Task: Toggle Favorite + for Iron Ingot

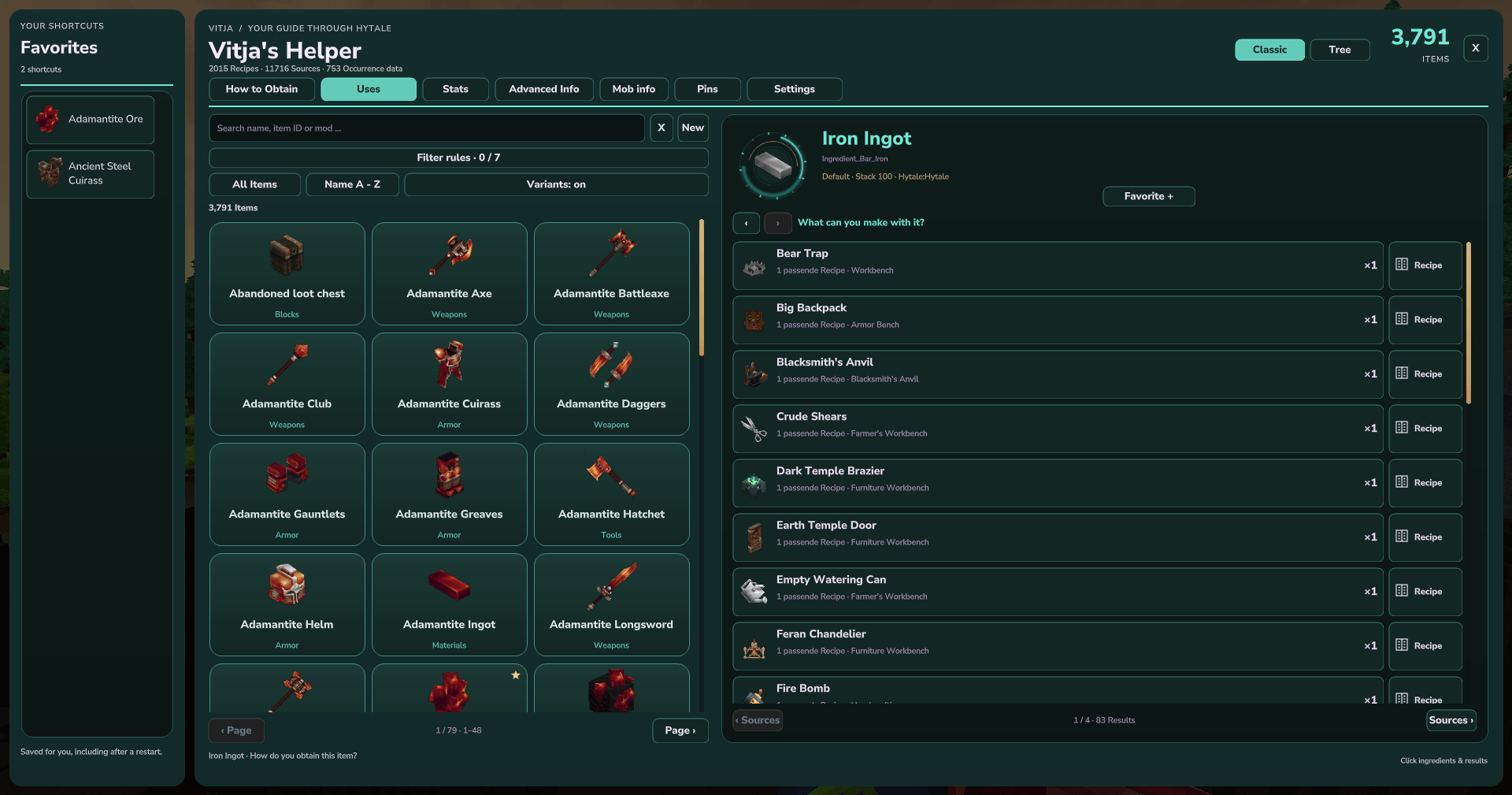Action: click(x=1148, y=196)
